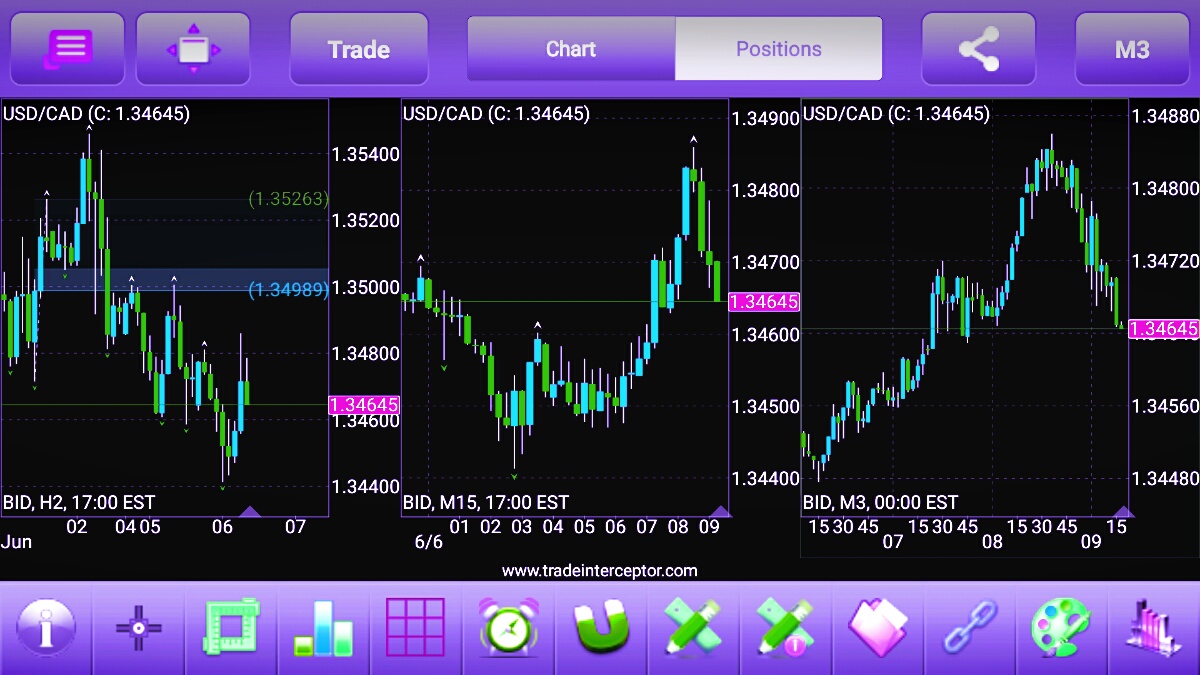1200x675 pixels.
Task: Open the color palette theme icon
Action: [1062, 629]
